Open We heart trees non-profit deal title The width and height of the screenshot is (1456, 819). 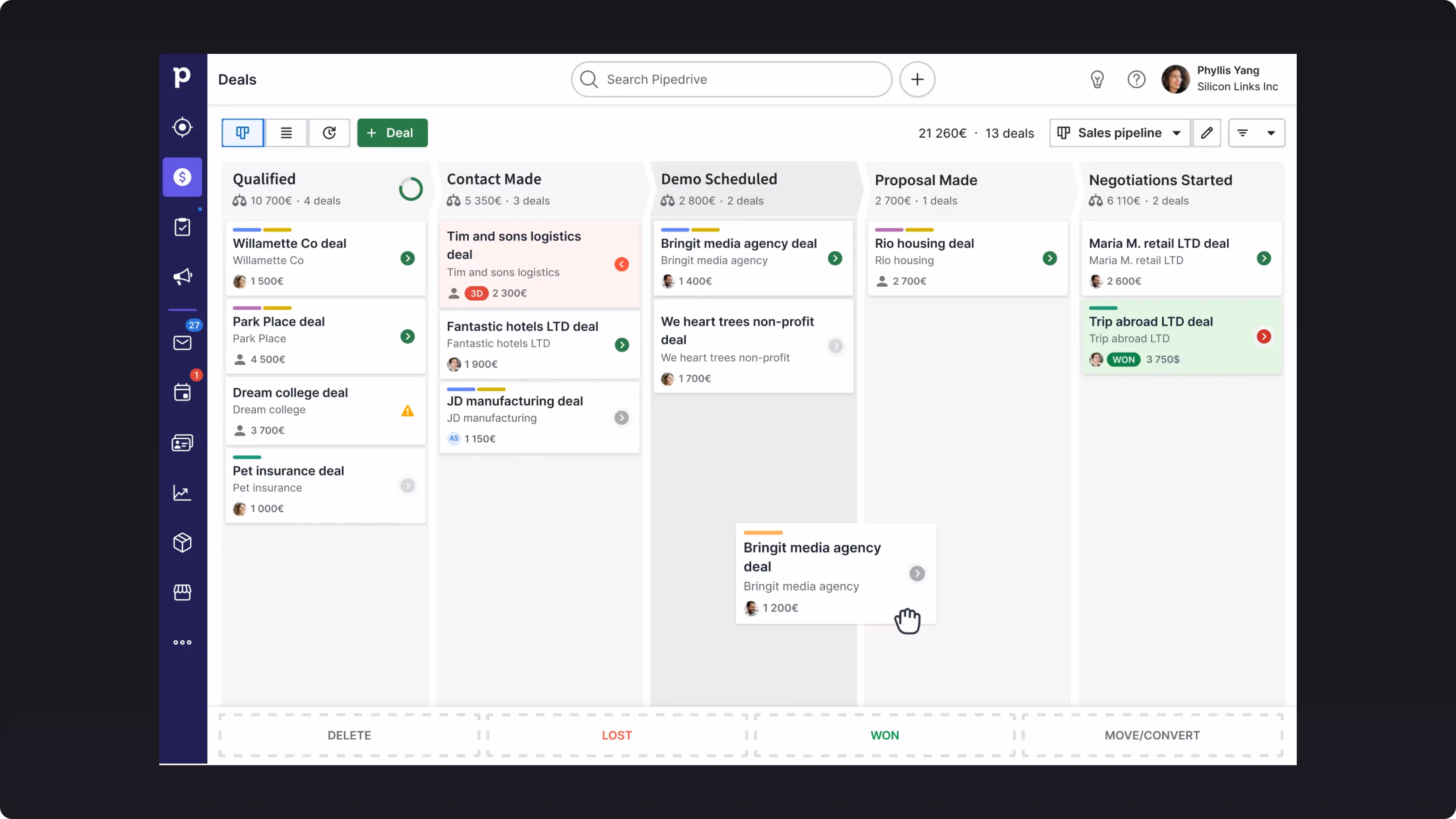click(x=737, y=331)
